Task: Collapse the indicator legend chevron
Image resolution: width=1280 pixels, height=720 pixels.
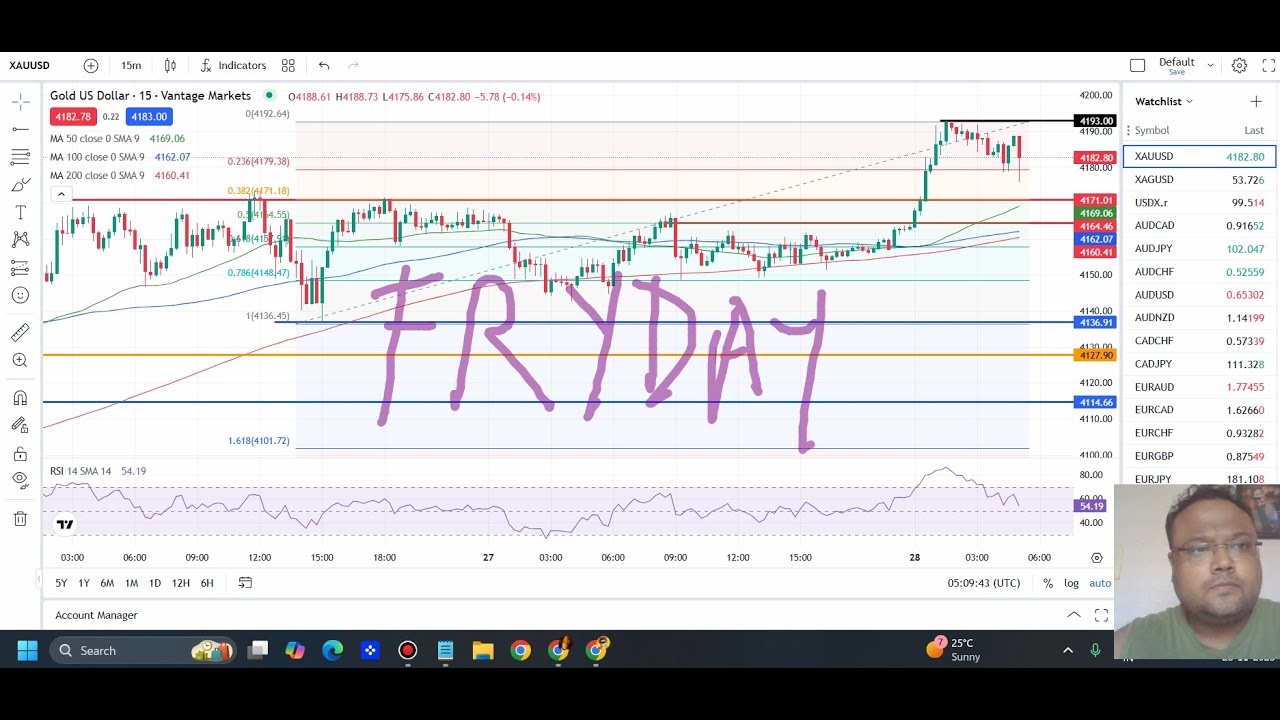Action: (x=61, y=194)
